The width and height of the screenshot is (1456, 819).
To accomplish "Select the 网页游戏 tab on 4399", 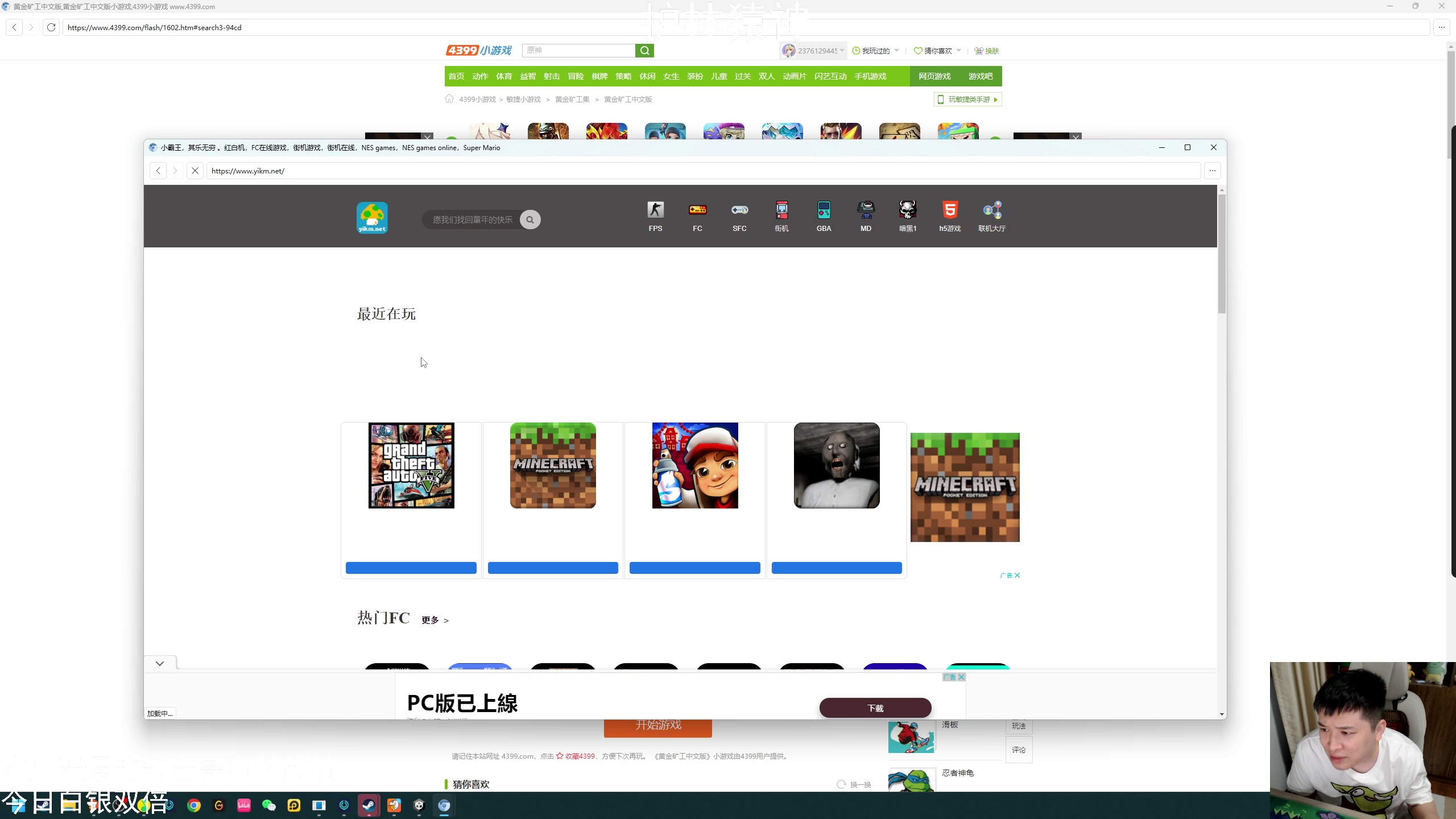I will click(934, 76).
